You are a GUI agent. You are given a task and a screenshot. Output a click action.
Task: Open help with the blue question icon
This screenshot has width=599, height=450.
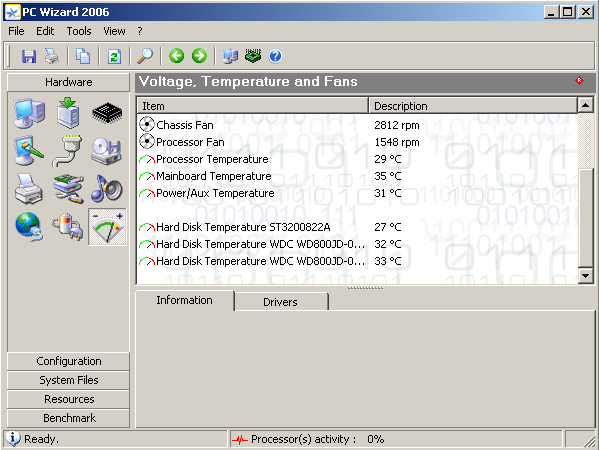[275, 56]
